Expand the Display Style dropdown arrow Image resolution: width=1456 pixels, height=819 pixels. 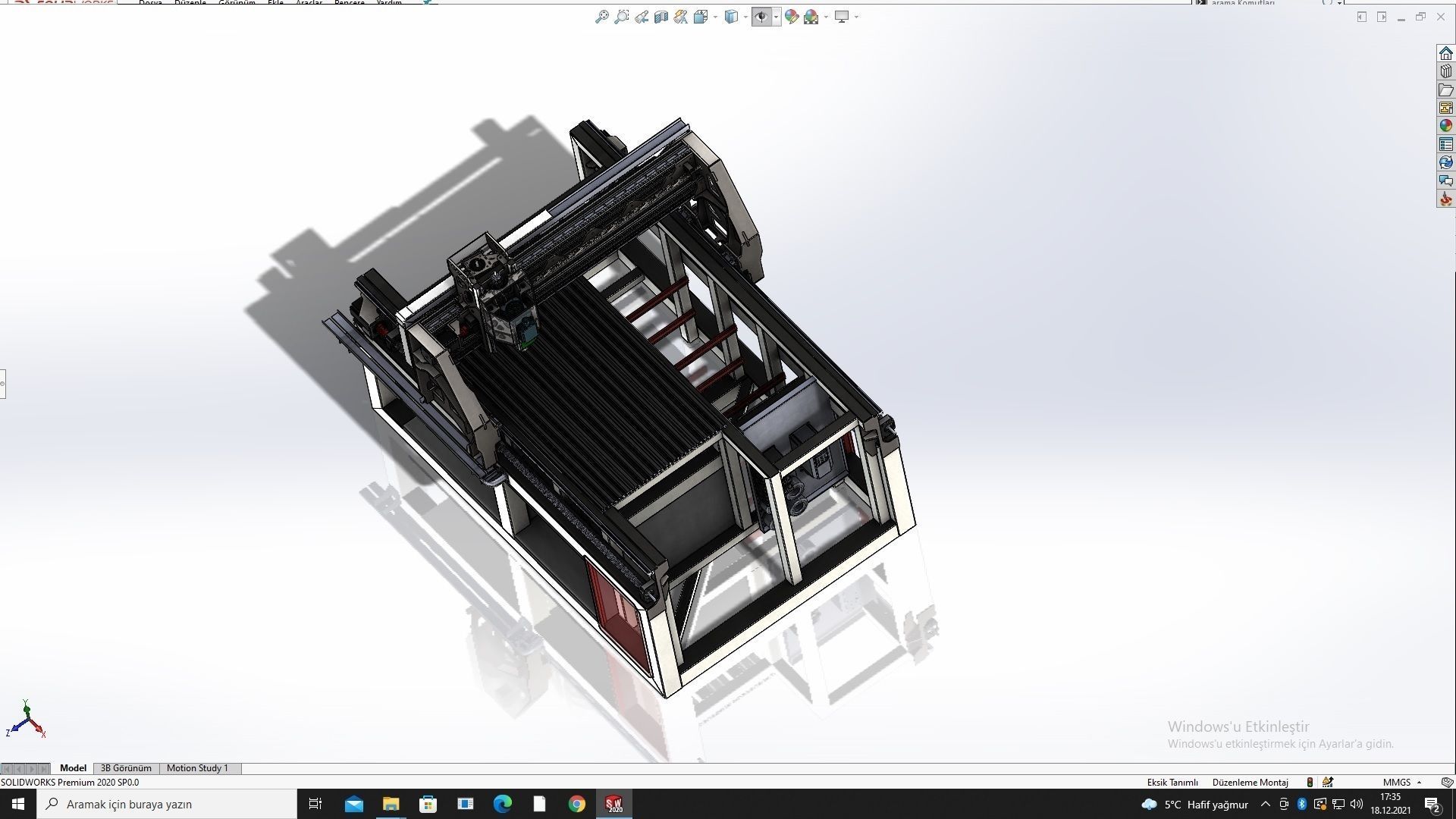(x=745, y=17)
